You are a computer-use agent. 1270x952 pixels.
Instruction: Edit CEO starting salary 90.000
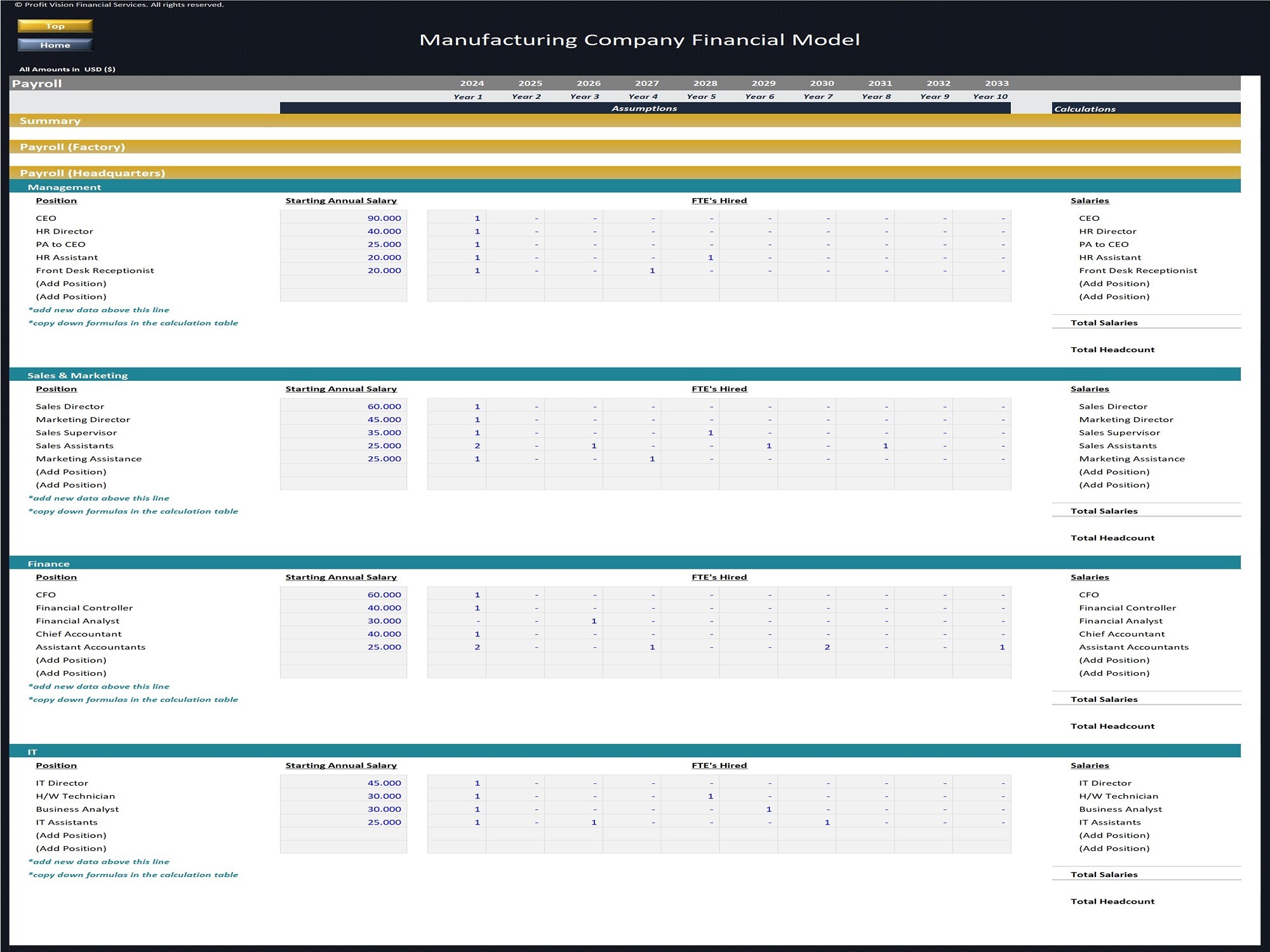coord(344,218)
